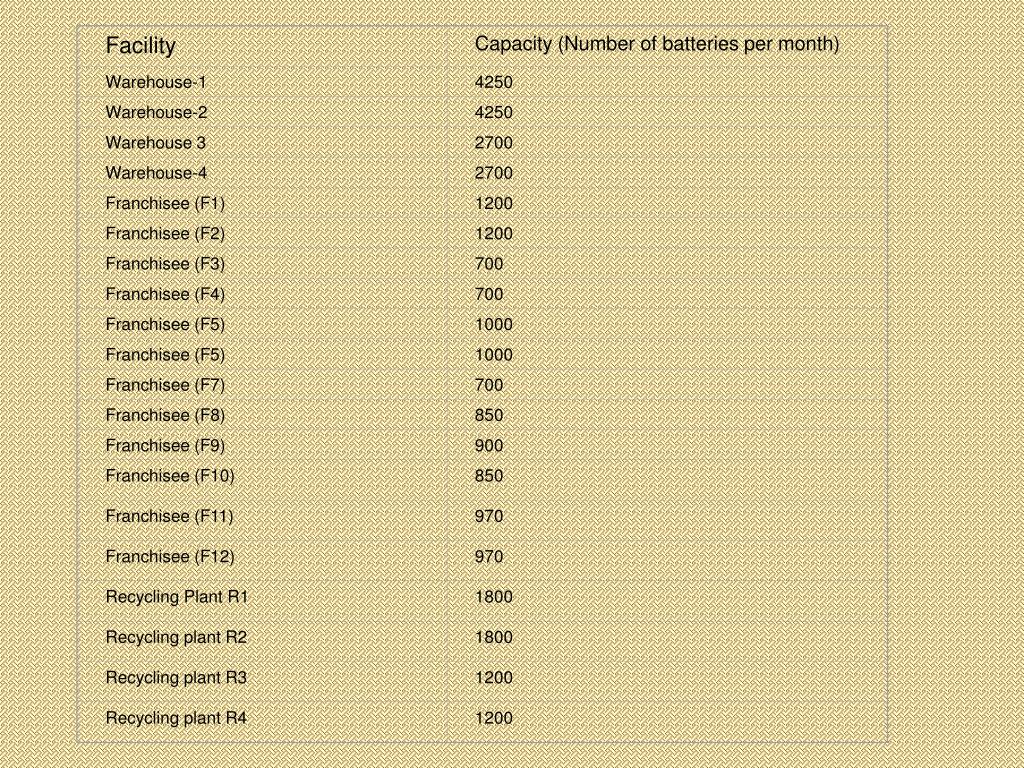Image resolution: width=1024 pixels, height=768 pixels.
Task: Click capacity 1200 for Recycling plant R3
Action: pyautogui.click(x=494, y=679)
